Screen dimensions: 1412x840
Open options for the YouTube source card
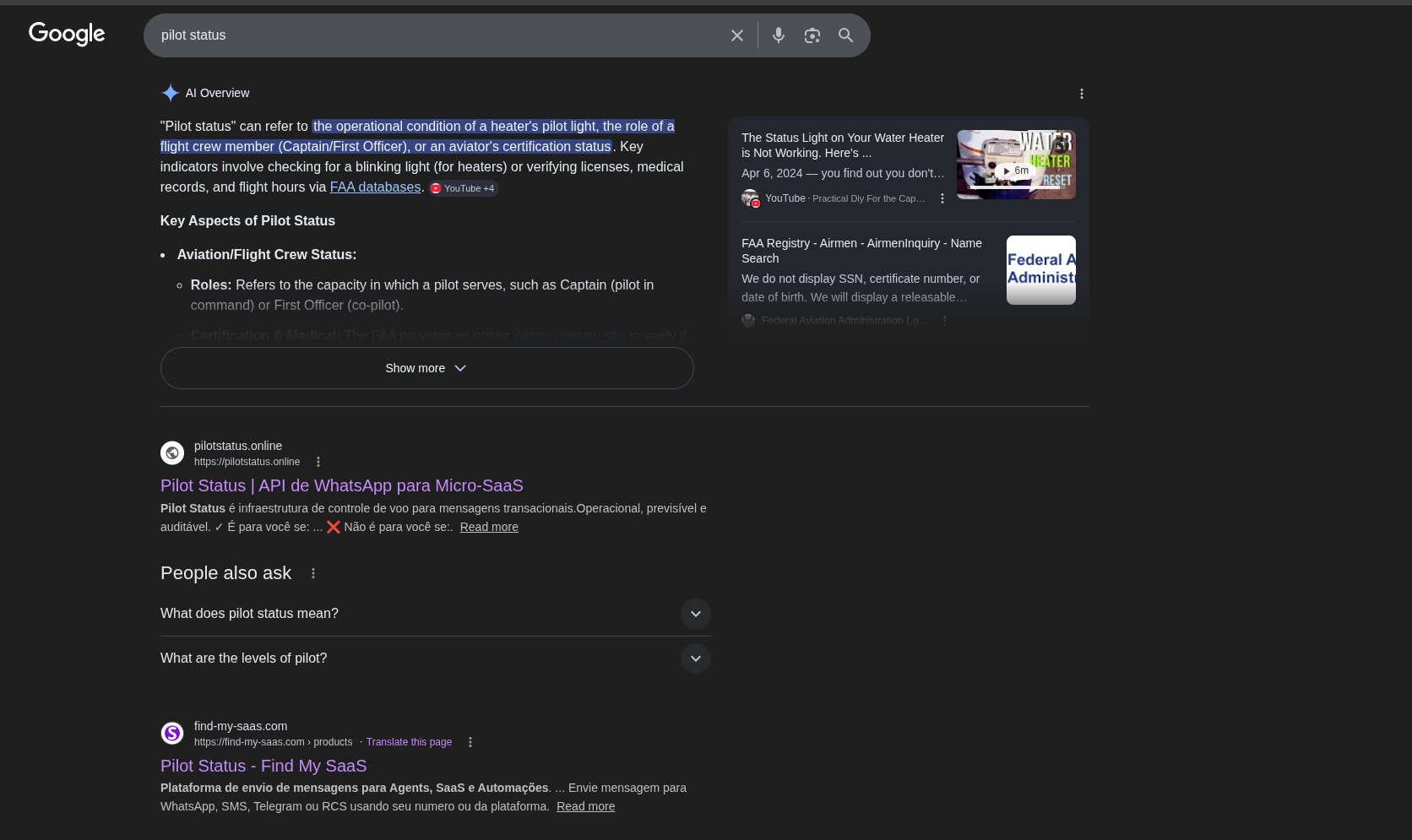(x=942, y=198)
